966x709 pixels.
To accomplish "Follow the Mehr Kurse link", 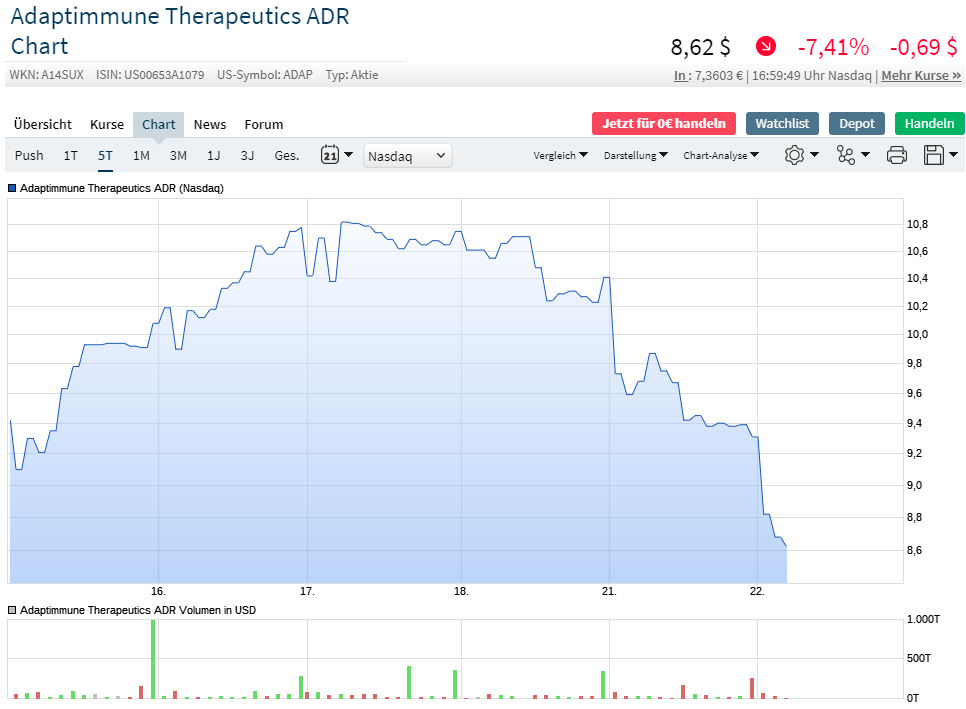I will tap(917, 76).
